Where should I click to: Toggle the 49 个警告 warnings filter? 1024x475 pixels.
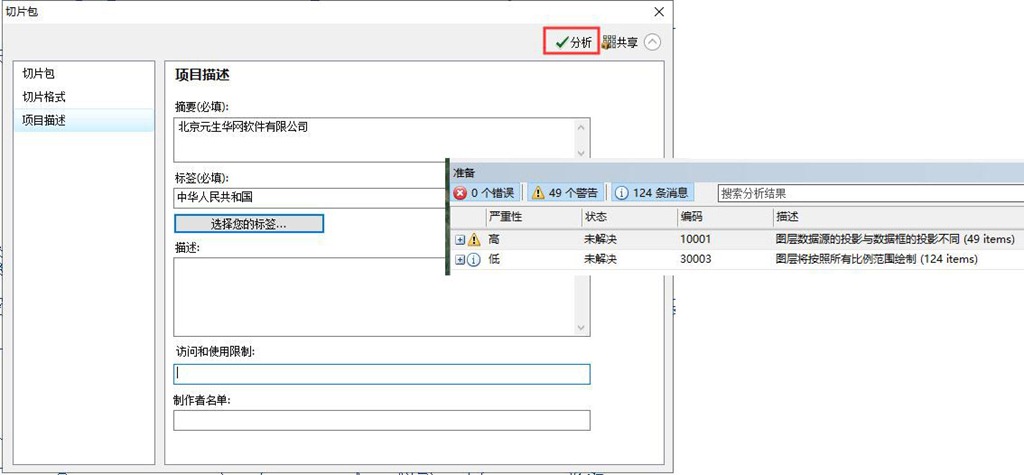click(x=564, y=193)
